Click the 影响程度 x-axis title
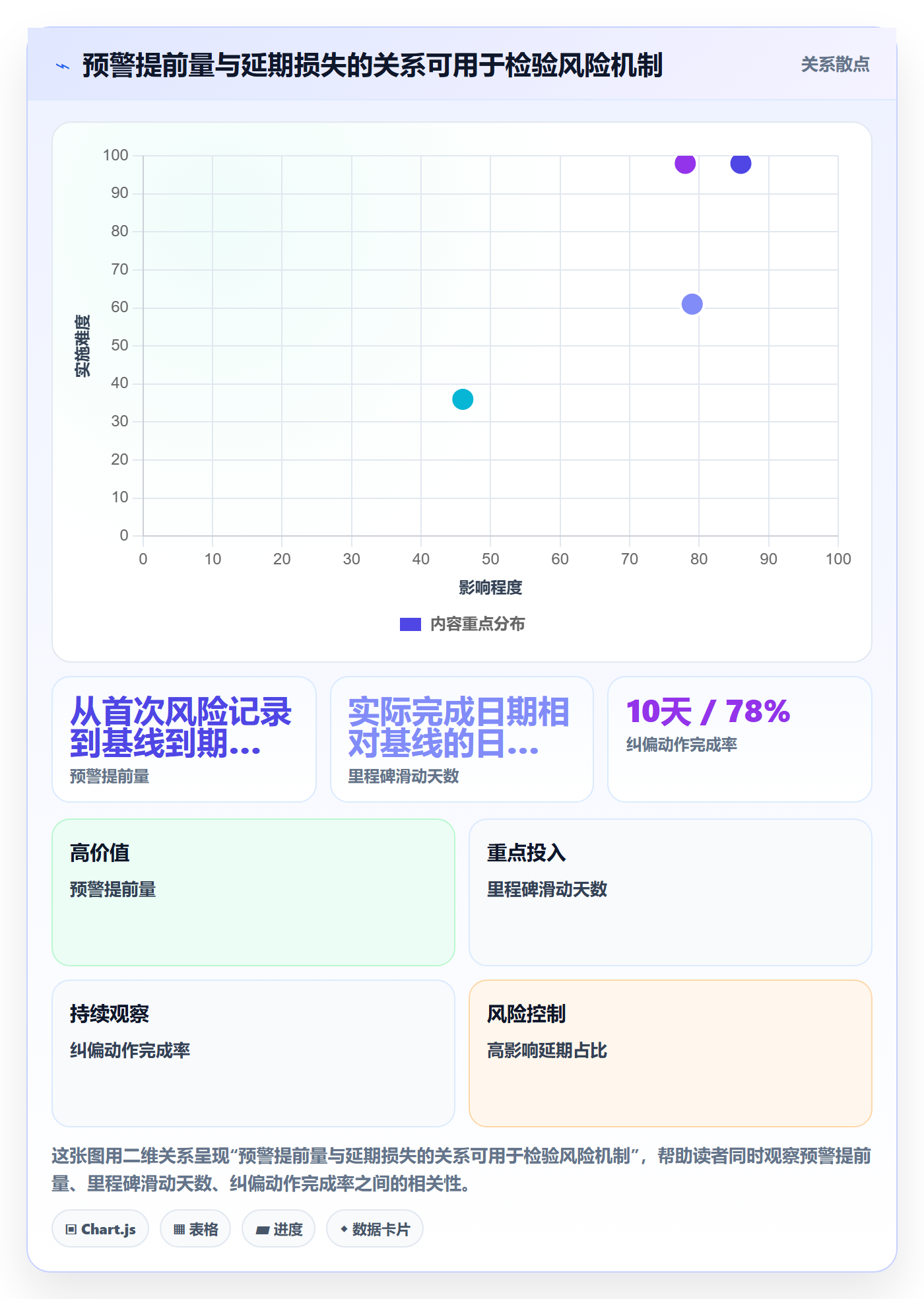This screenshot has height=1299, width=924. [490, 587]
